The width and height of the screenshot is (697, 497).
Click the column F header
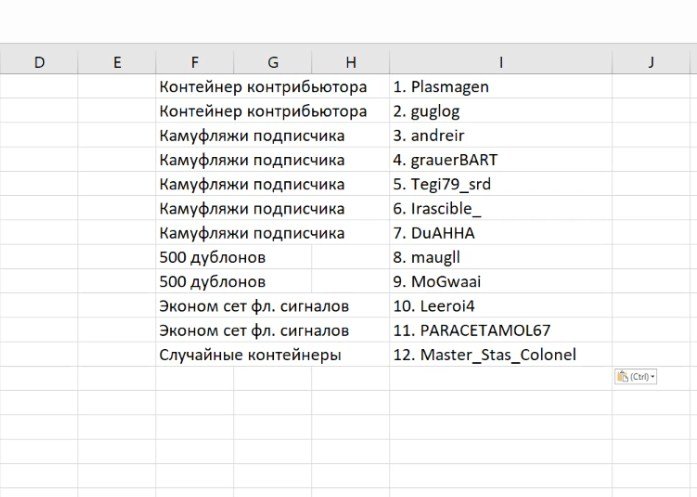click(194, 62)
